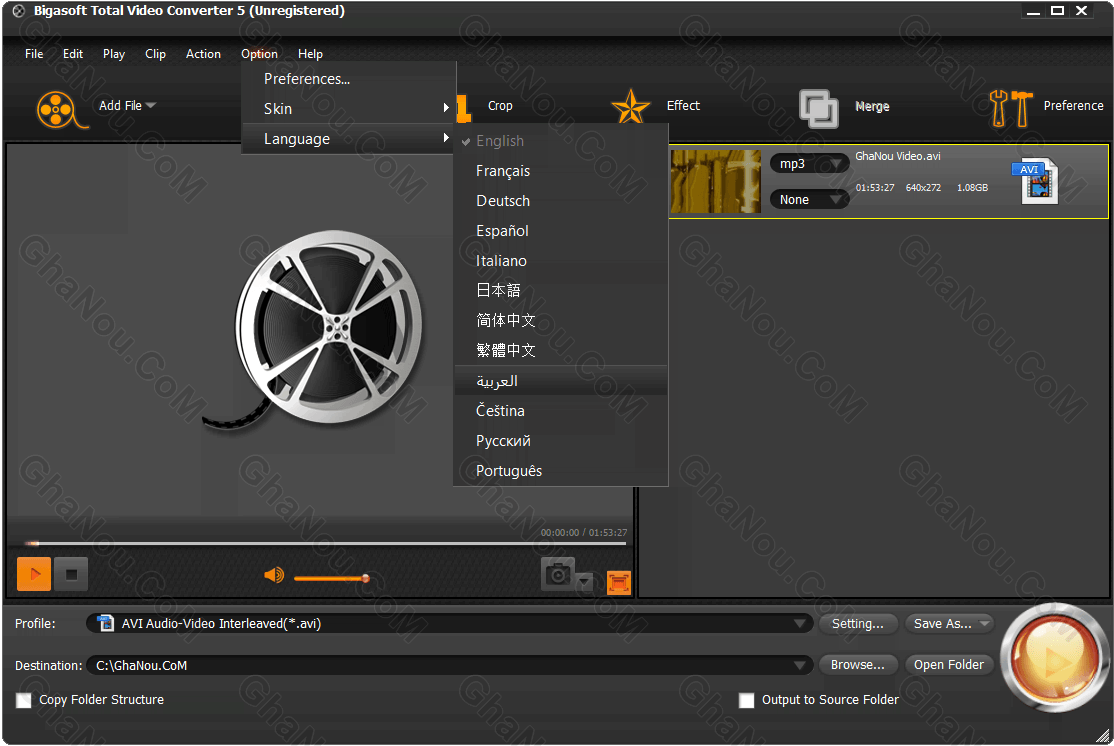Start conversion with big orange Convert button

(1055, 657)
